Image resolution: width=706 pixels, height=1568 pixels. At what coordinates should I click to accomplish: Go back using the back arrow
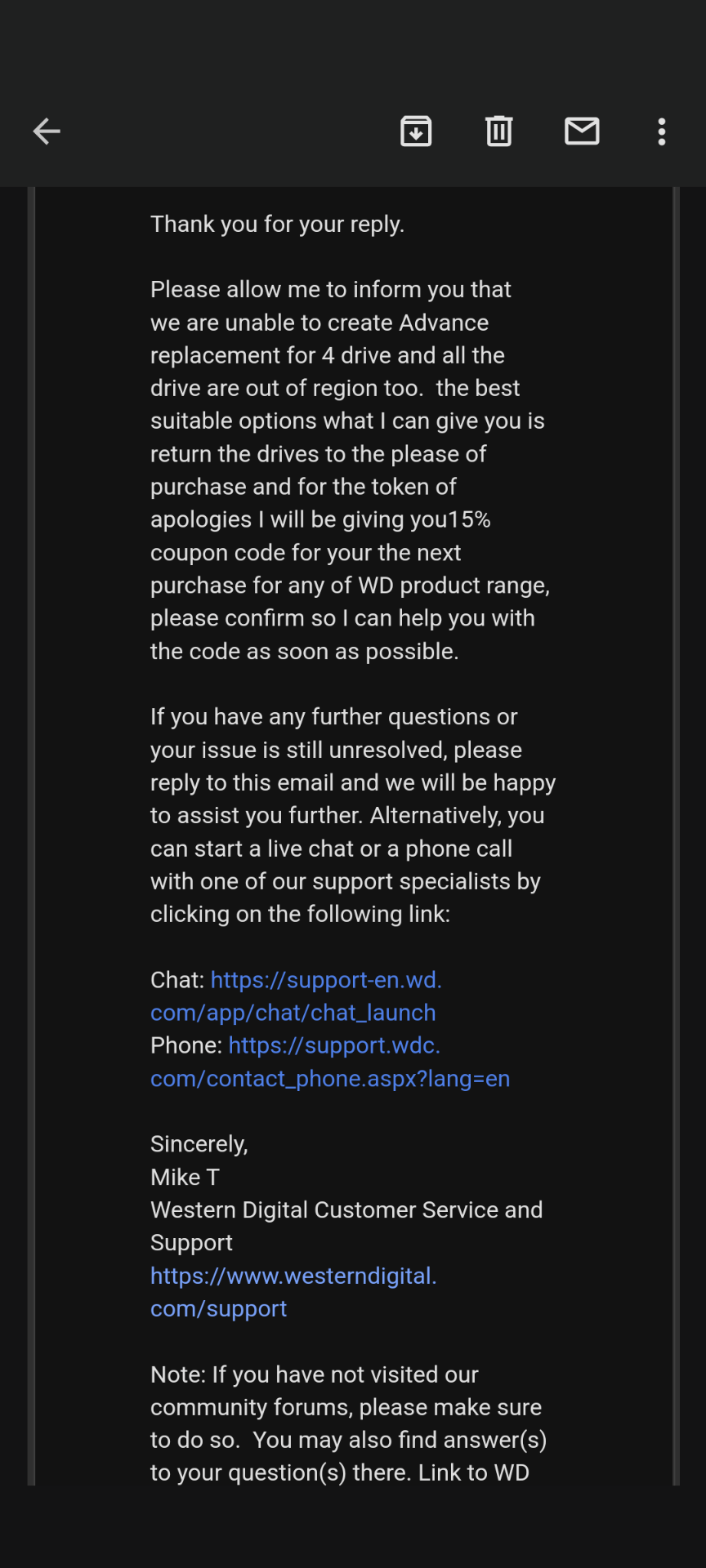(x=47, y=131)
